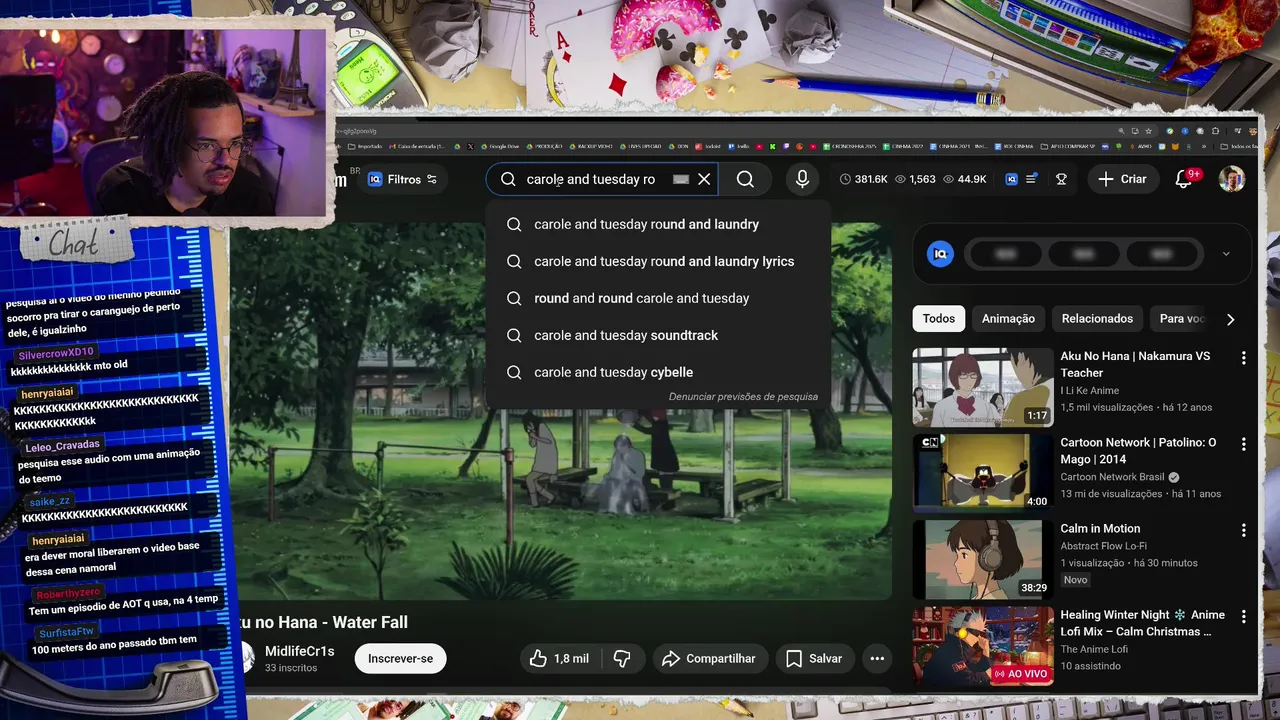Open Aku No Hana Nakamura VS Teacher thumbnail
Viewport: 1280px width, 720px height.
pyautogui.click(x=983, y=387)
